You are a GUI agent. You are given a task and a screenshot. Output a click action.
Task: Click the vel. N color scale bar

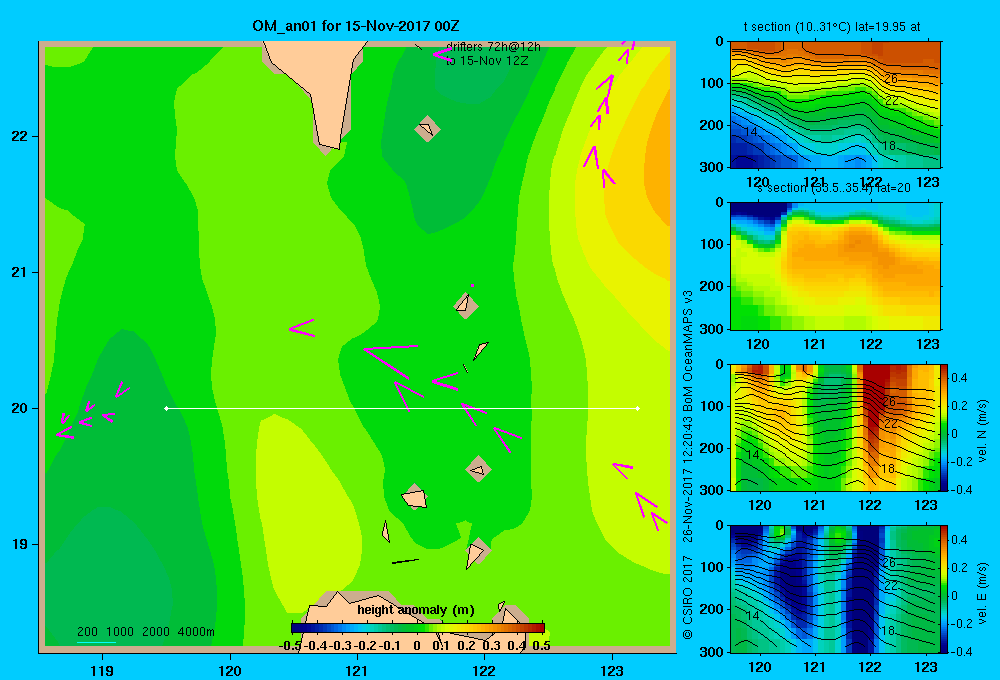pyautogui.click(x=944, y=427)
